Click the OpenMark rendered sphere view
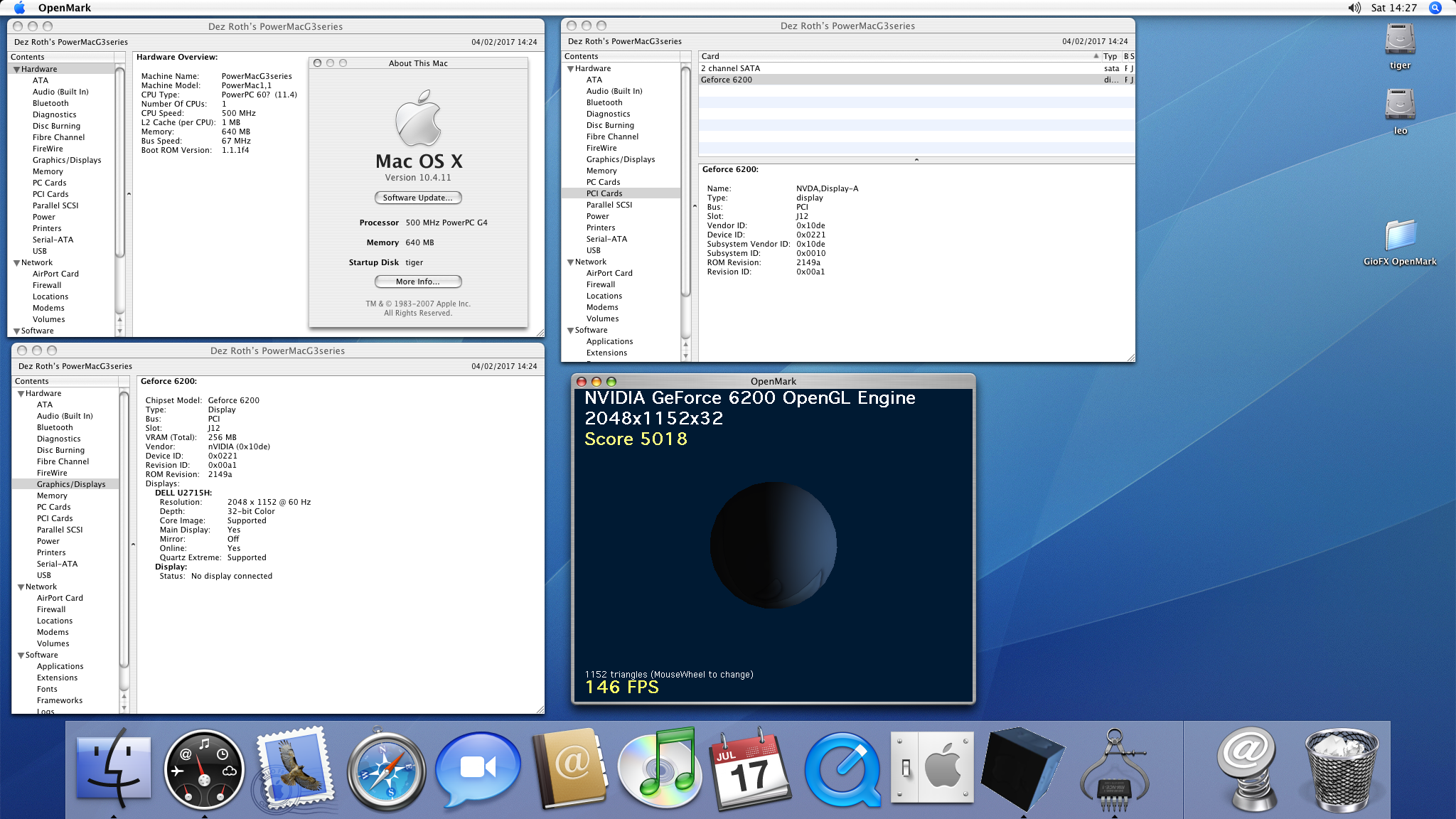The image size is (1456, 819). tap(773, 545)
